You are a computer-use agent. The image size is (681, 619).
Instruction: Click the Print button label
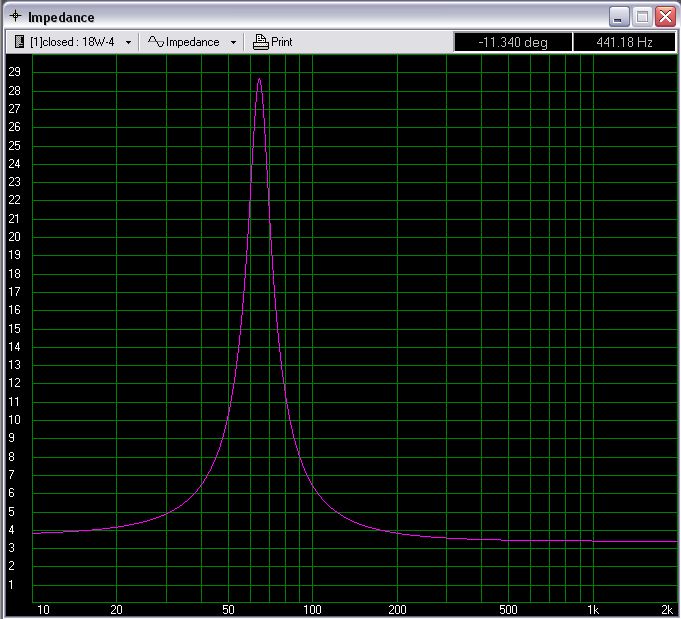[x=281, y=42]
